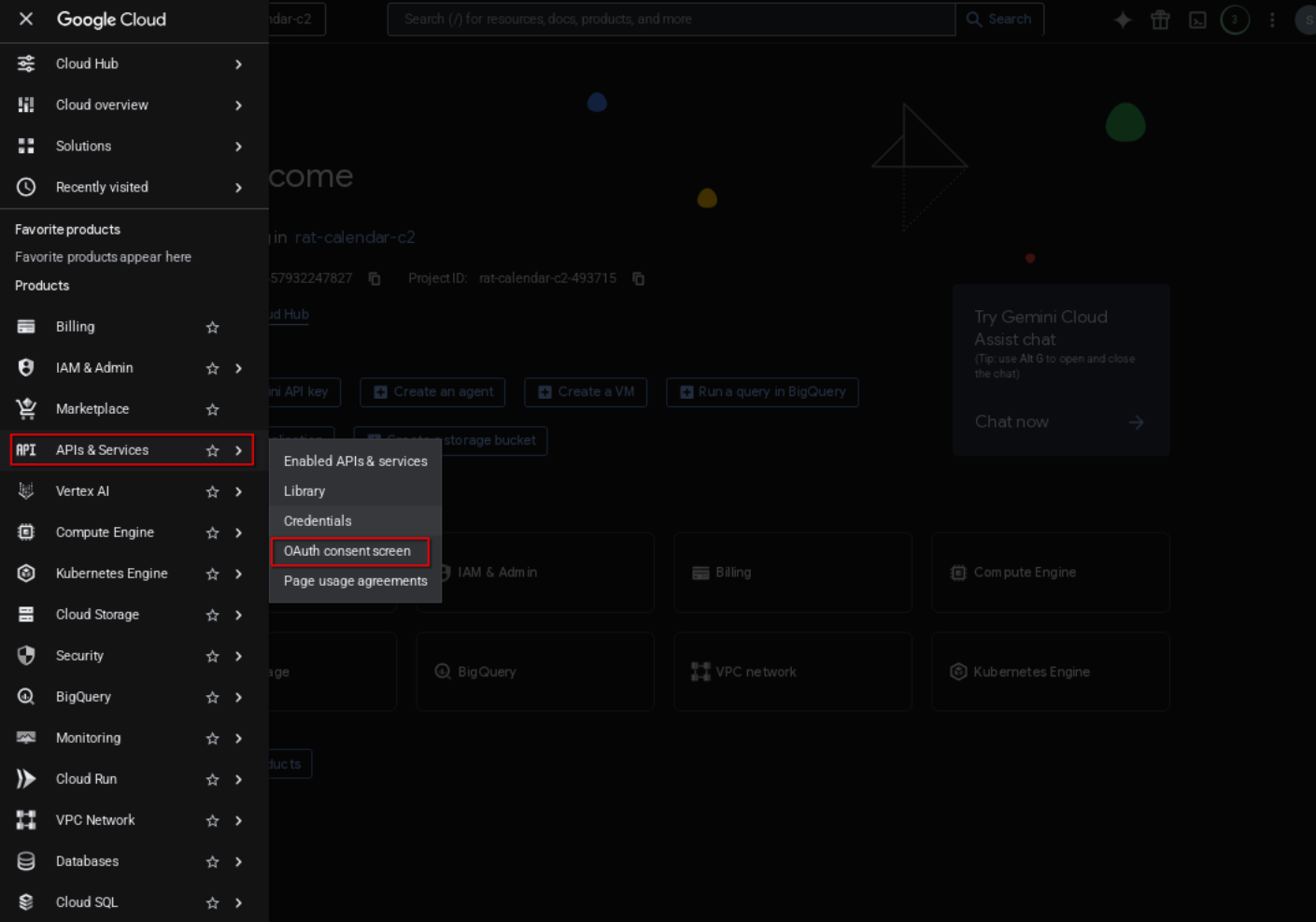Screen dimensions: 1316x922
Task: Click the resource search input field
Action: (672, 19)
